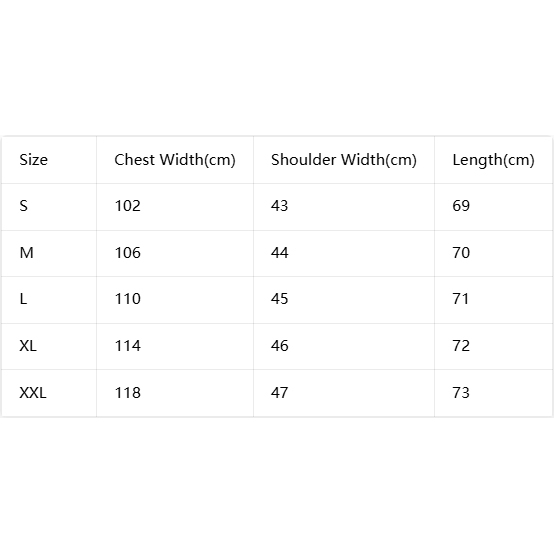Image resolution: width=554 pixels, height=554 pixels.
Task: Click shoulder width value 47
Action: 279,393
